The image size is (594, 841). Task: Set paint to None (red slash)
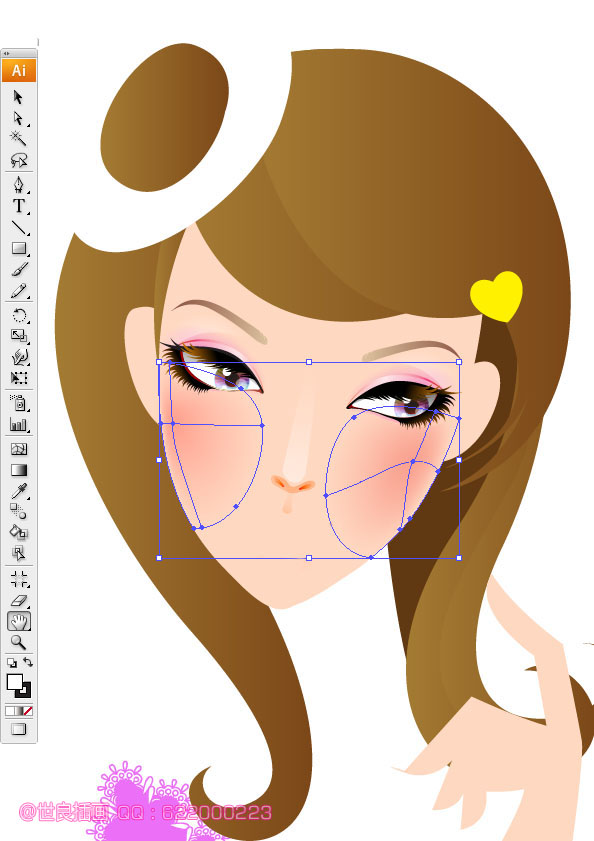28,711
